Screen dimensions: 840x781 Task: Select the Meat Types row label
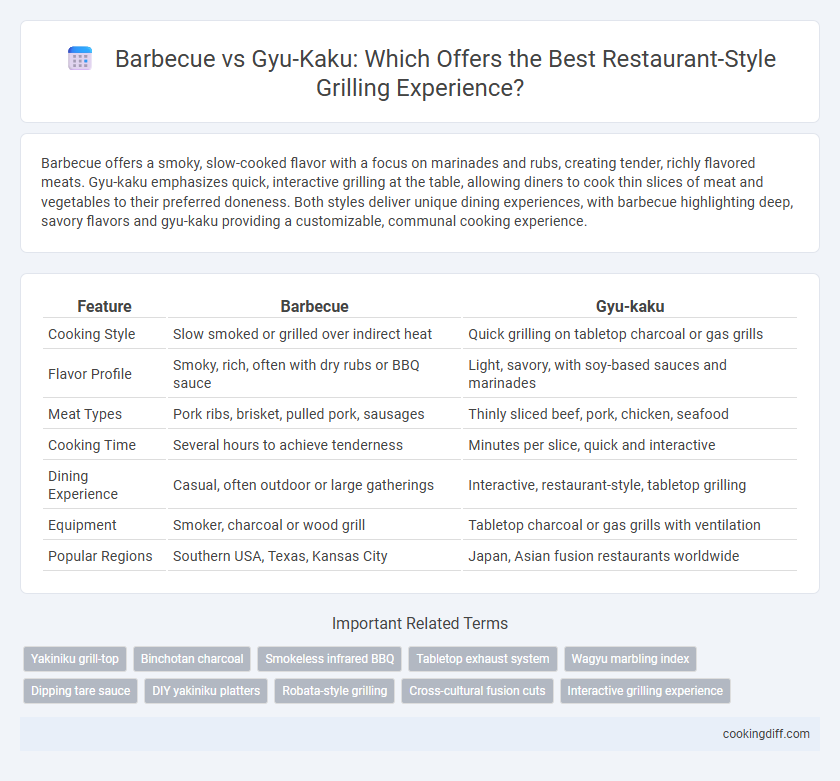click(85, 414)
